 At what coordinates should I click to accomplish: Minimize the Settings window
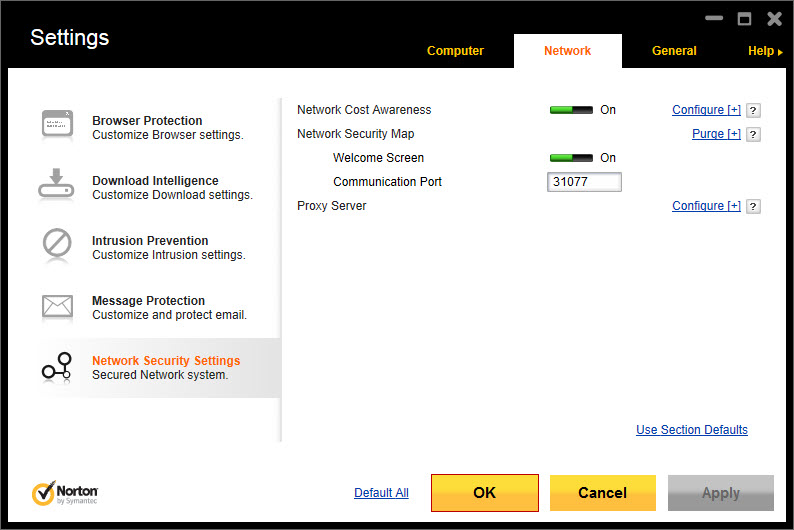coord(714,18)
